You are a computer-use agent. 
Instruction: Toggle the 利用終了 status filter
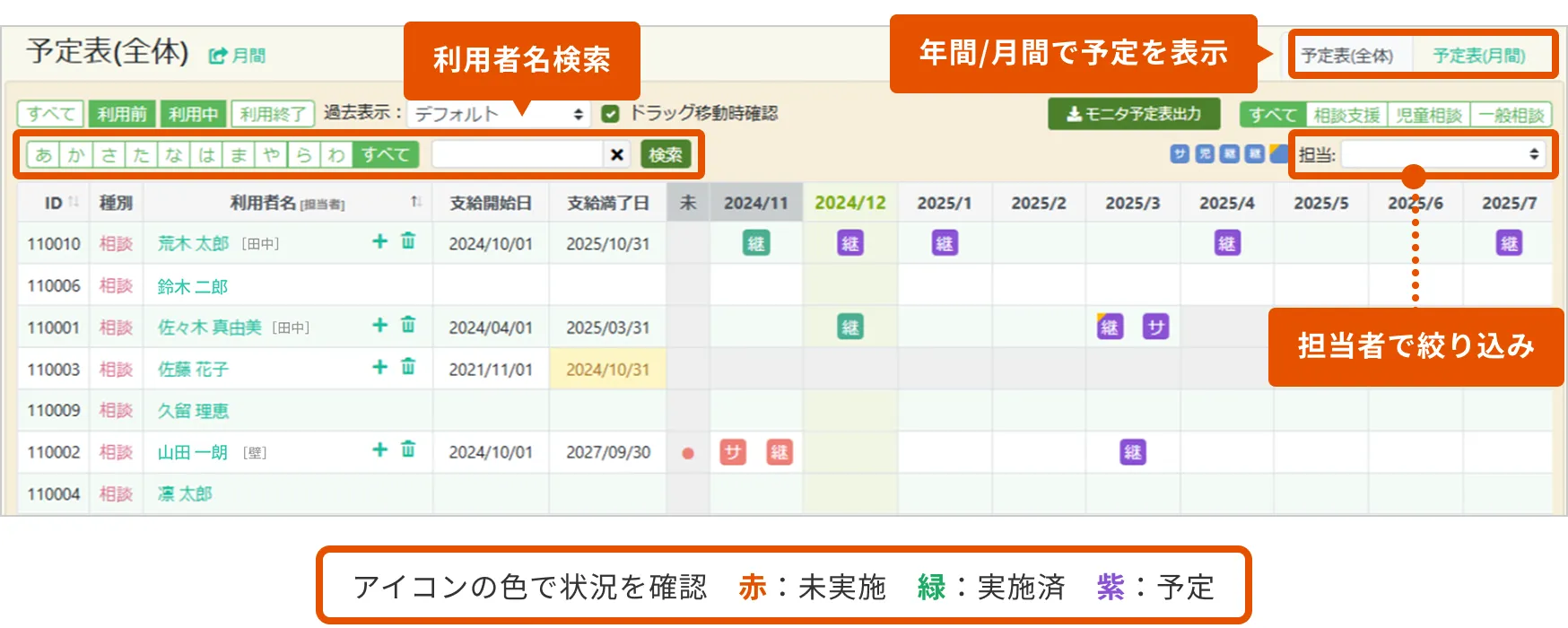(x=273, y=114)
